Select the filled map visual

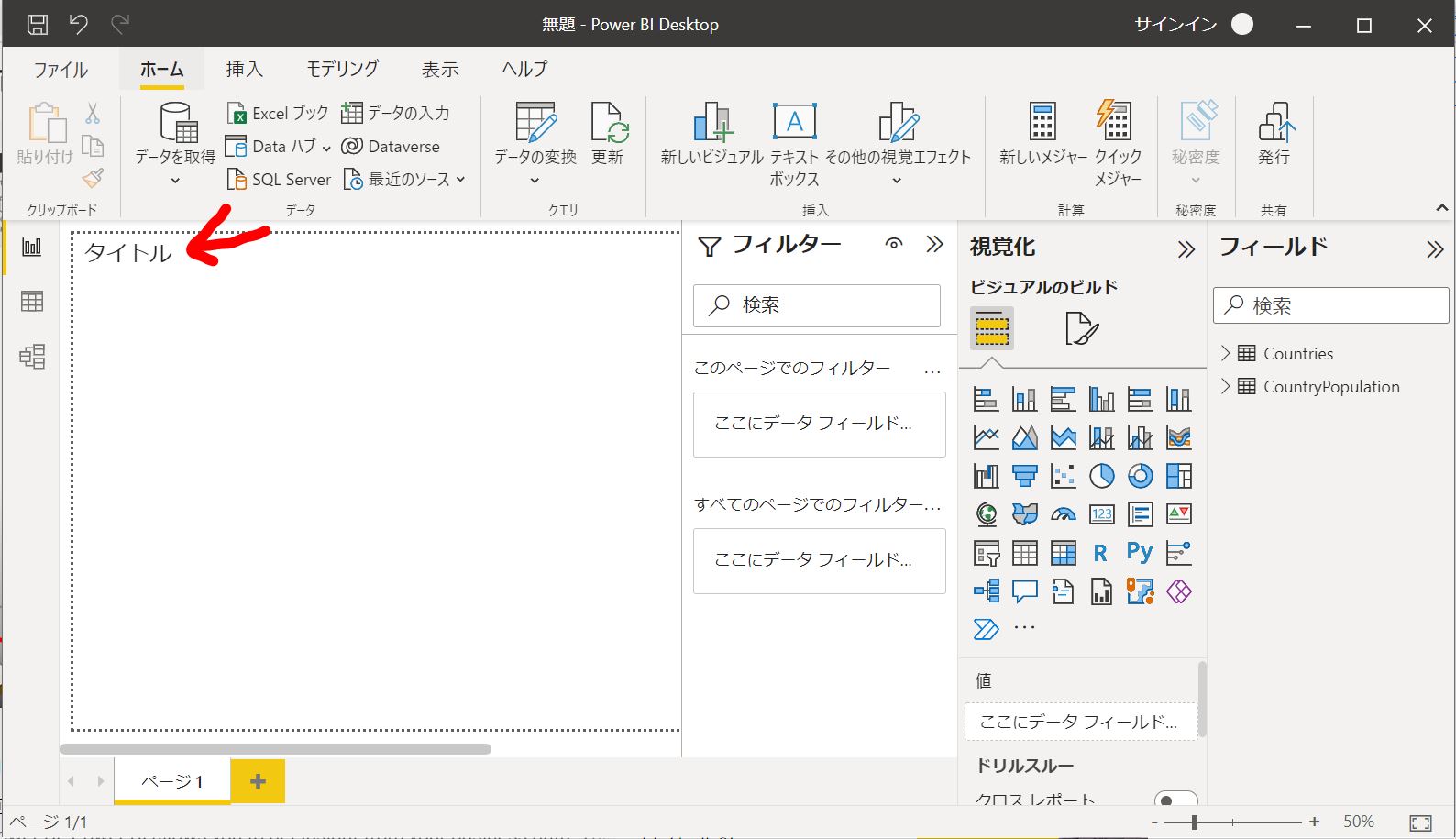pos(1024,514)
